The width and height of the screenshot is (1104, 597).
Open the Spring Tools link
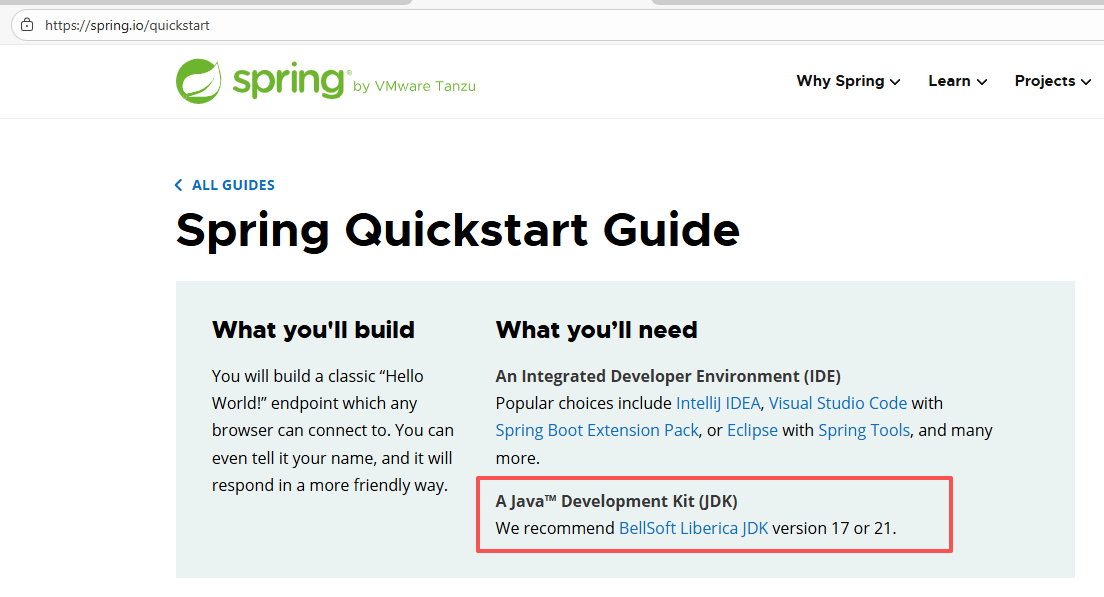864,430
